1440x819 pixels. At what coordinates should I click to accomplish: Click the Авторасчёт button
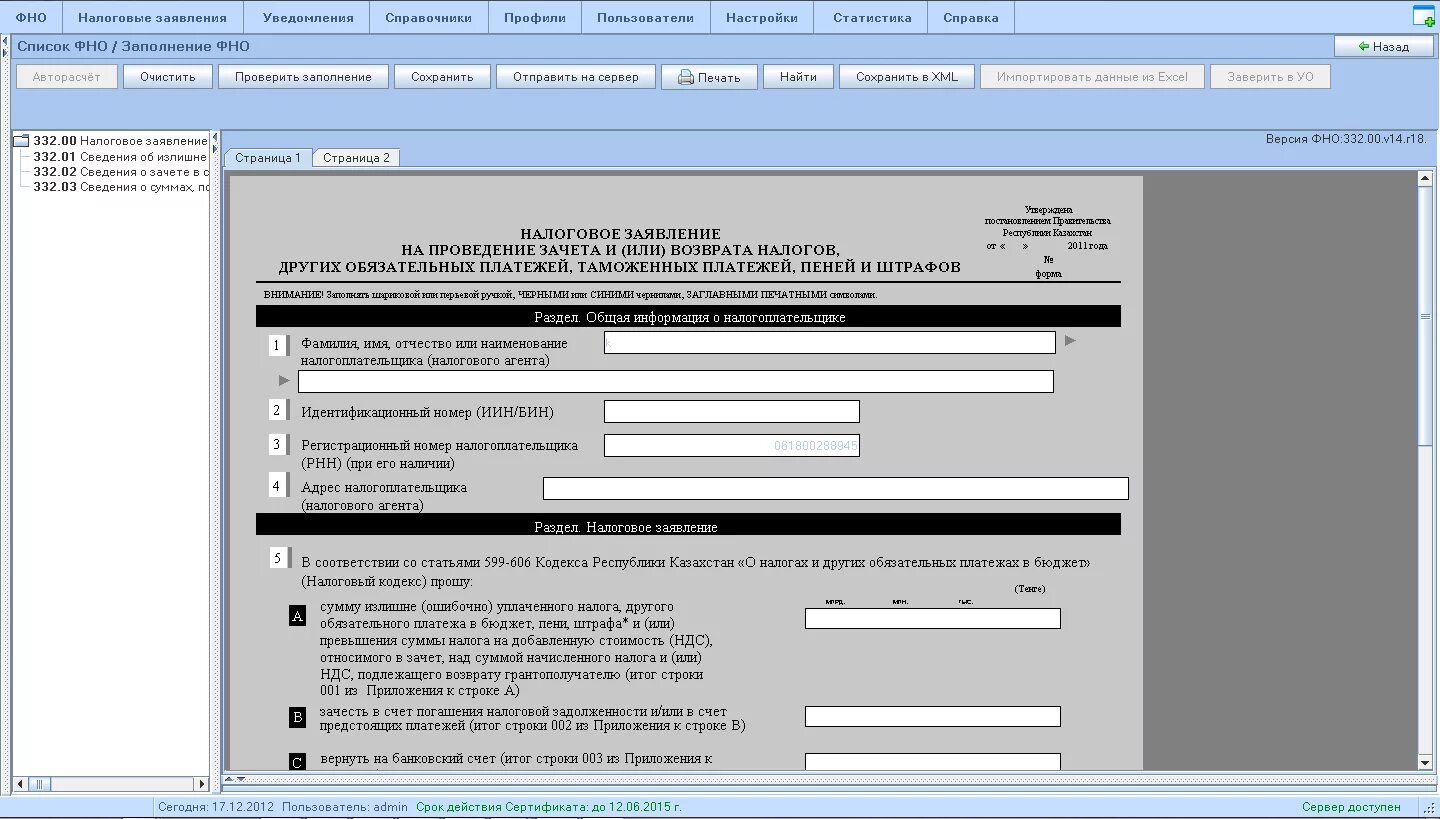67,77
